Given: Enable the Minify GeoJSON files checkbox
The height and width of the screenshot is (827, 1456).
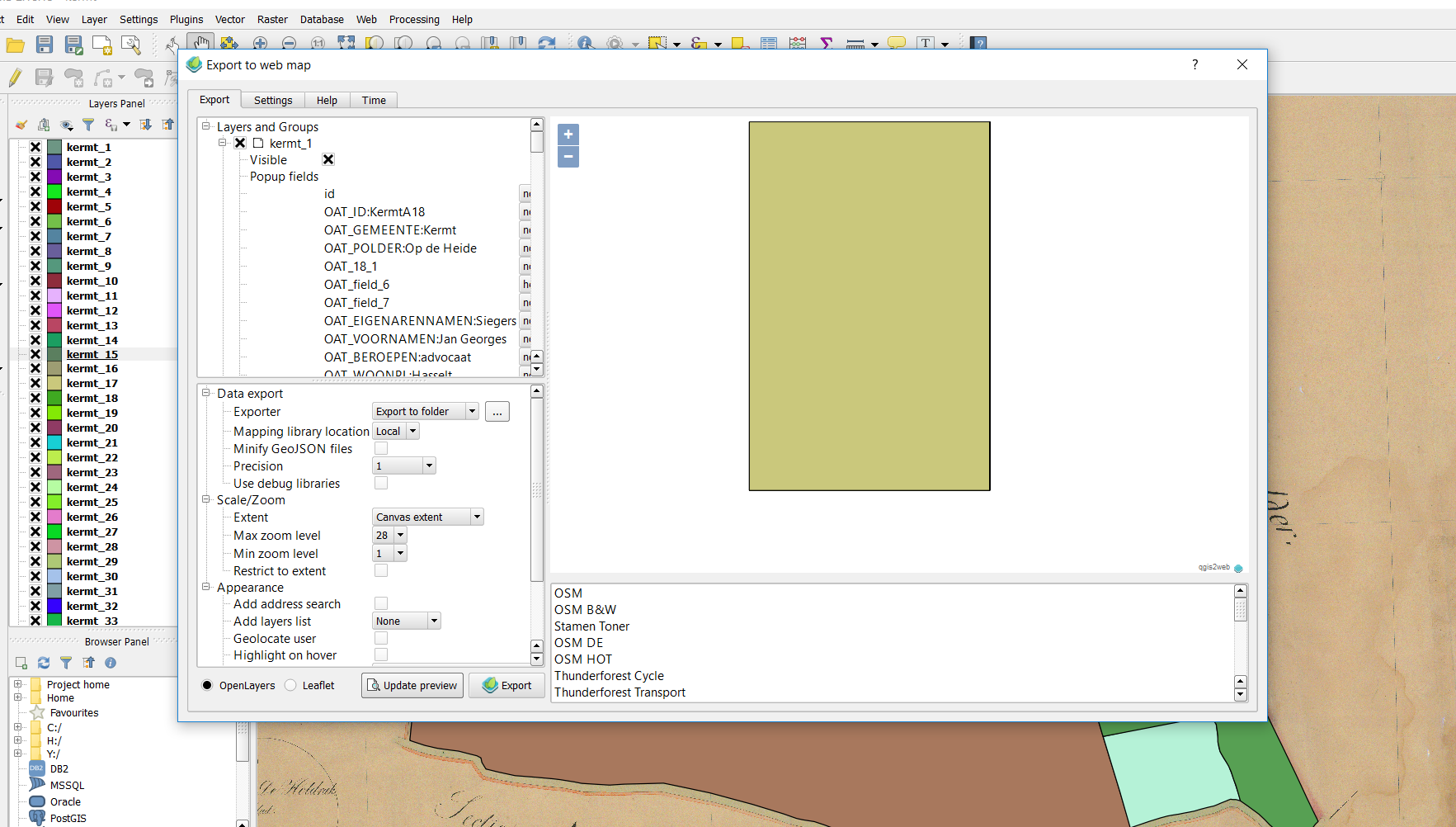Looking at the screenshot, I should coord(380,448).
